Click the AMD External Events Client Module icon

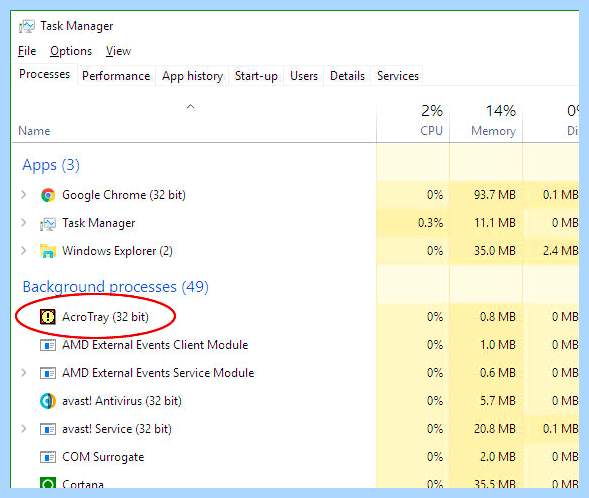tap(48, 345)
